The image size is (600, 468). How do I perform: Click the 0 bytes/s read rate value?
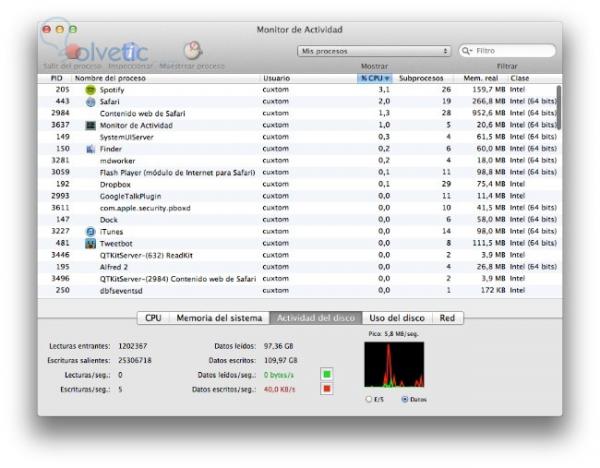pos(279,375)
